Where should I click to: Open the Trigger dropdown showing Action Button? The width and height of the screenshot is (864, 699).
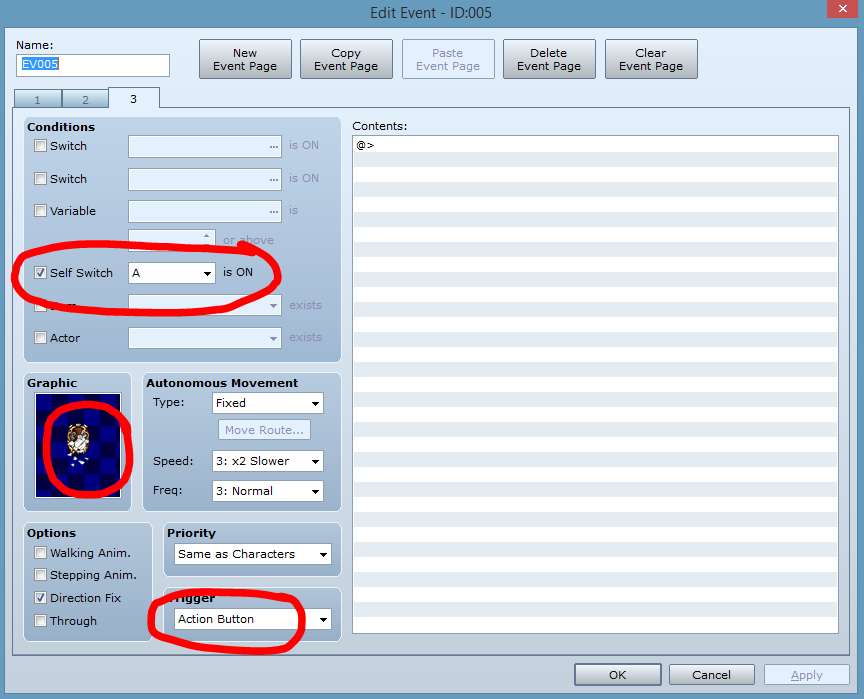click(251, 619)
